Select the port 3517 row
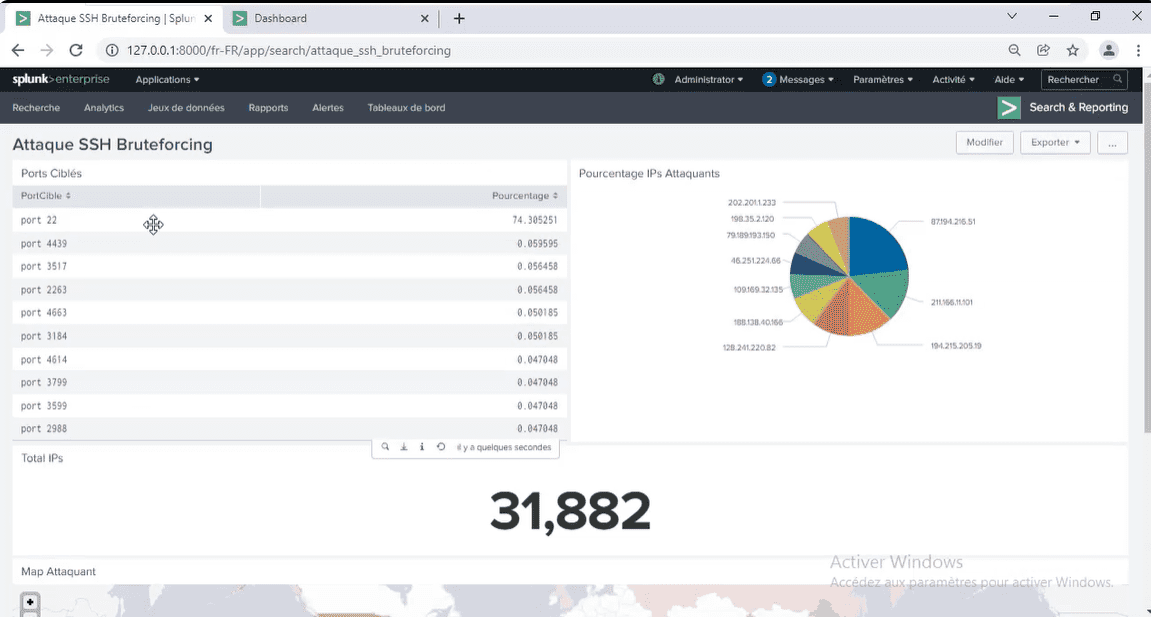The width and height of the screenshot is (1151, 617). click(289, 266)
